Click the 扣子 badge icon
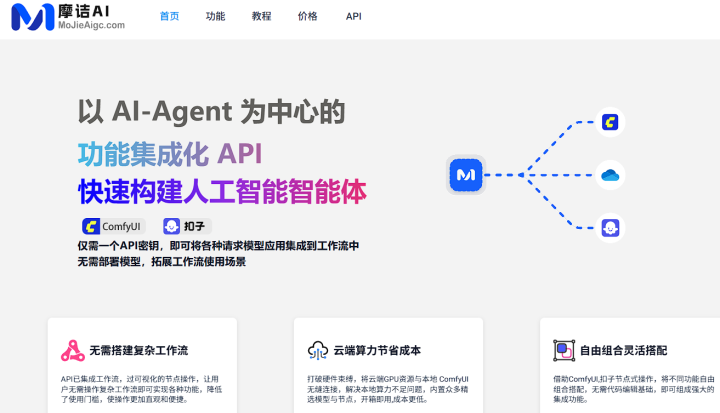This screenshot has width=720, height=413. pyautogui.click(x=172, y=226)
